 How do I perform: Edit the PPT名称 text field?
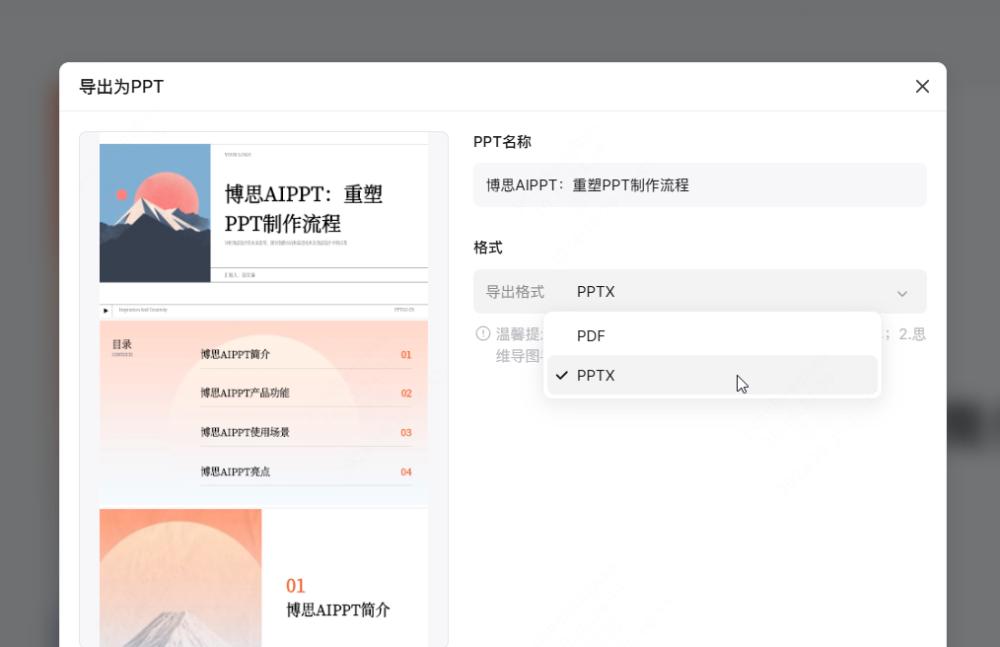coord(700,185)
